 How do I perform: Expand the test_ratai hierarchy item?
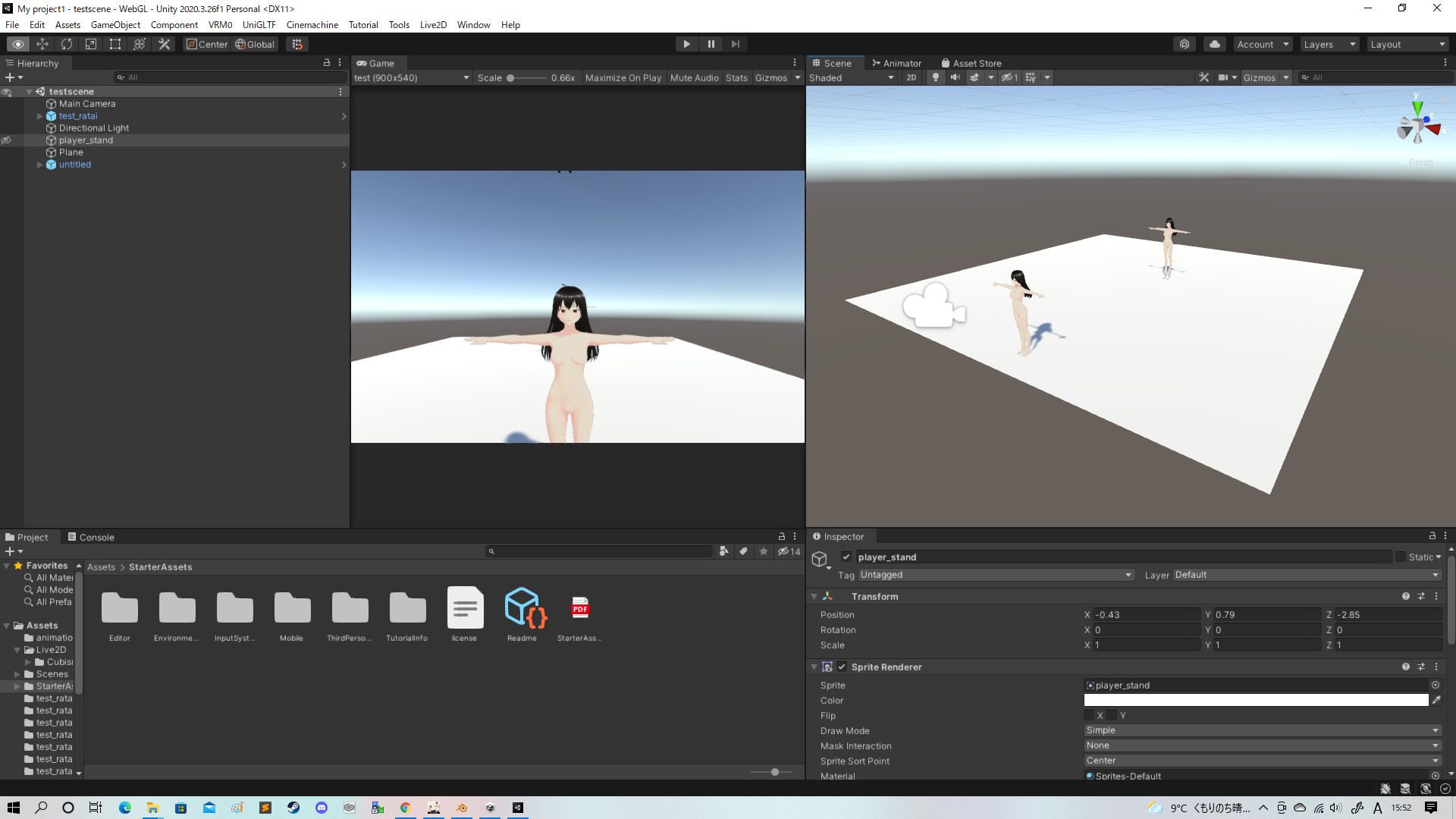click(x=40, y=116)
